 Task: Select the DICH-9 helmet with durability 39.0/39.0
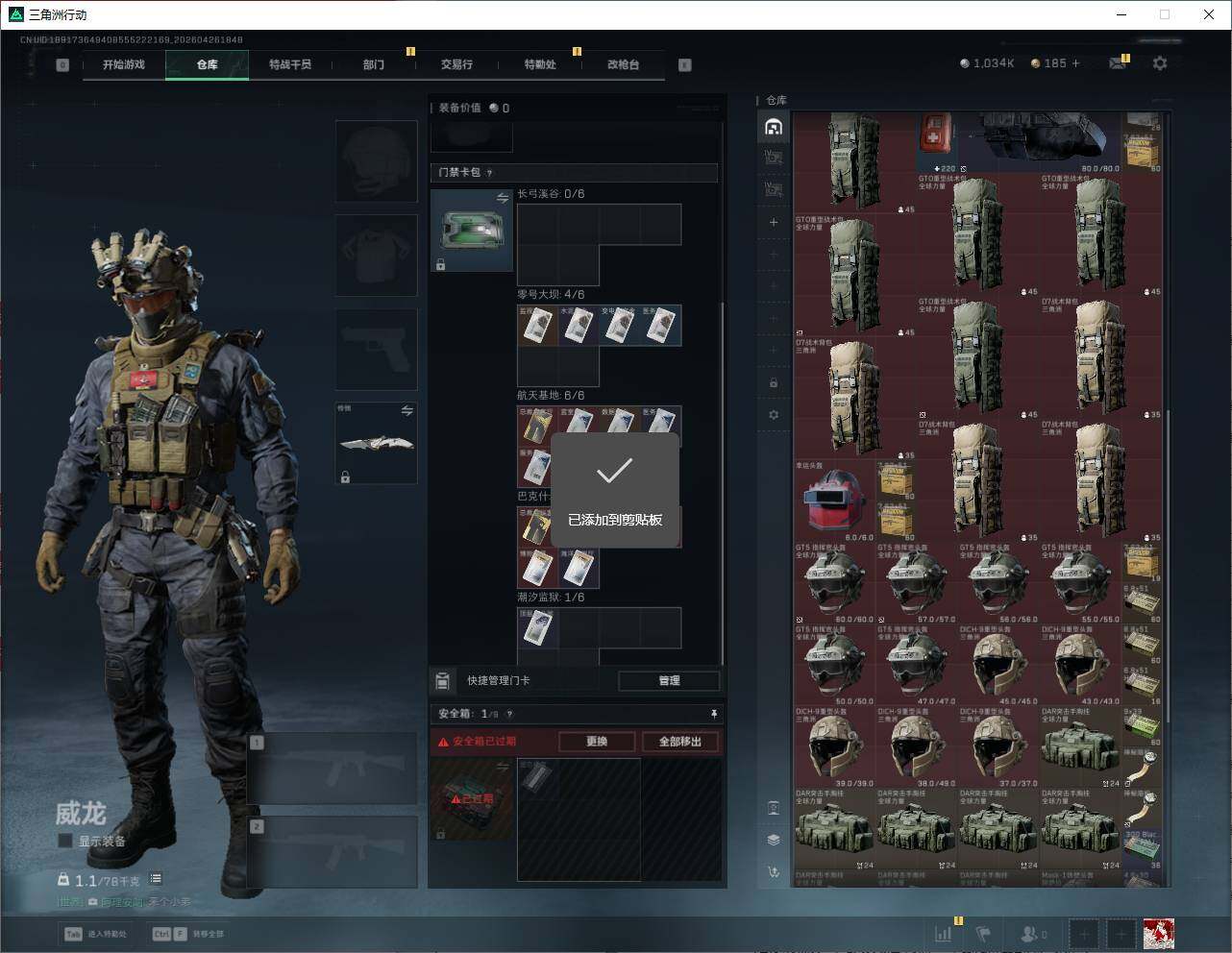coord(835,747)
